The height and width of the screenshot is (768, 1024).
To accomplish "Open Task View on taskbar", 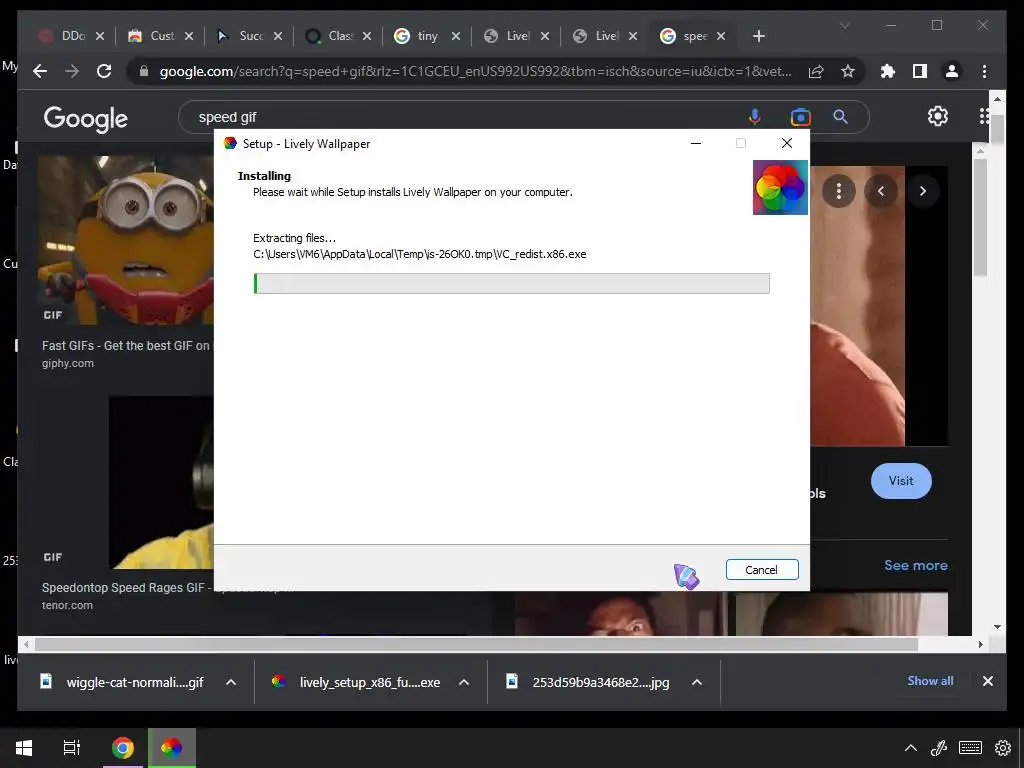I will pyautogui.click(x=72, y=748).
